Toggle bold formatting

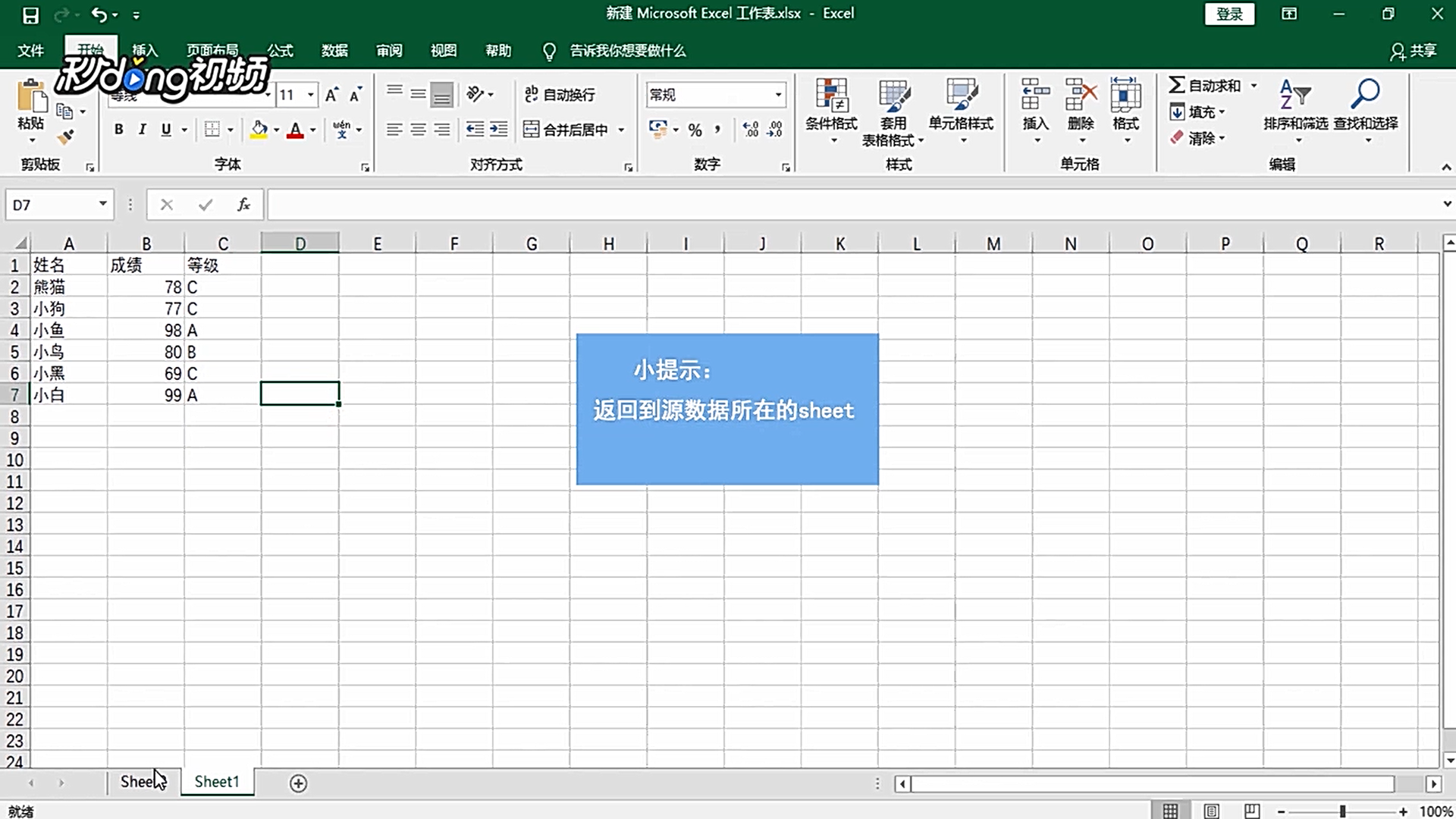click(x=118, y=129)
